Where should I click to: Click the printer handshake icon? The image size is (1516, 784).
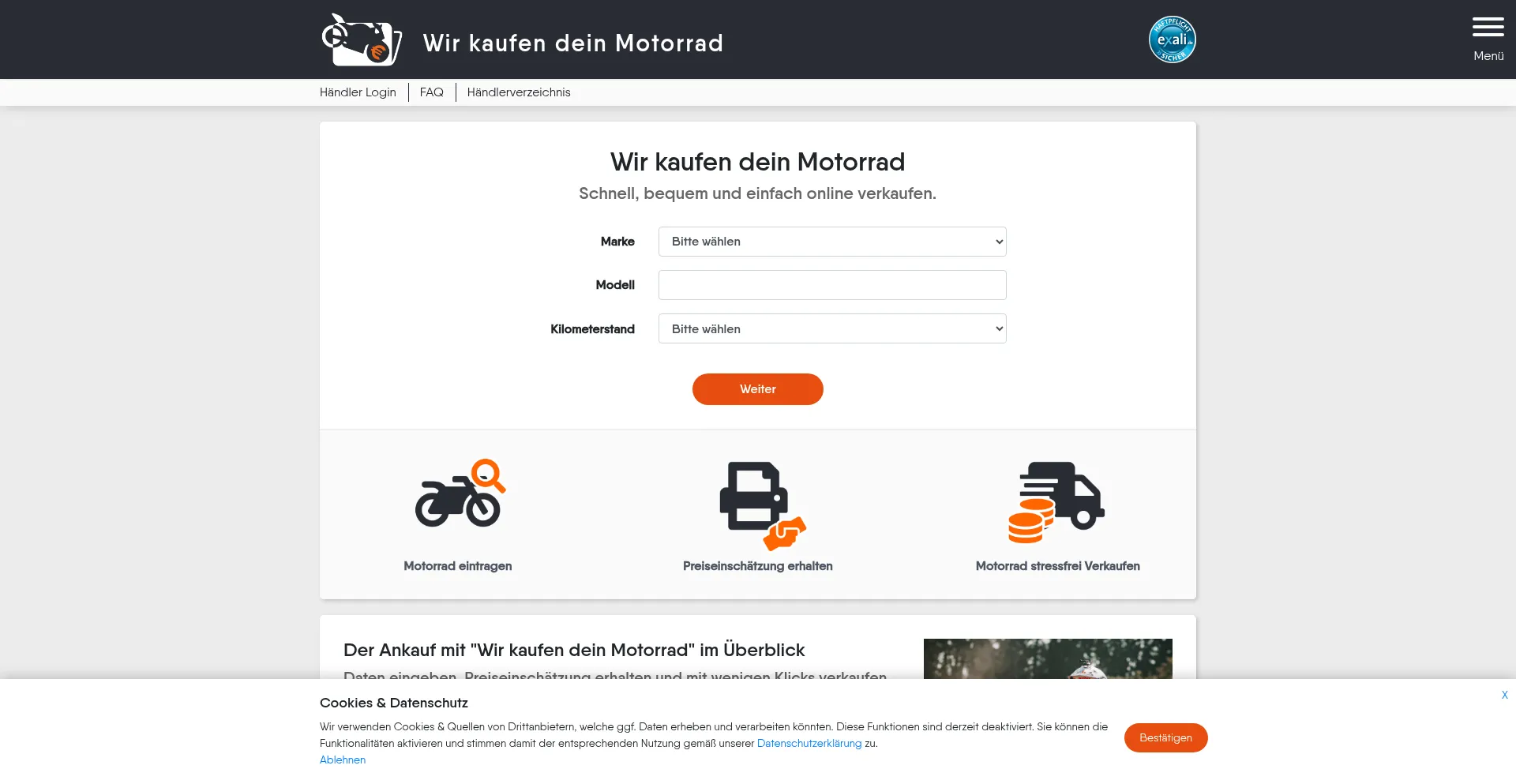(762, 506)
